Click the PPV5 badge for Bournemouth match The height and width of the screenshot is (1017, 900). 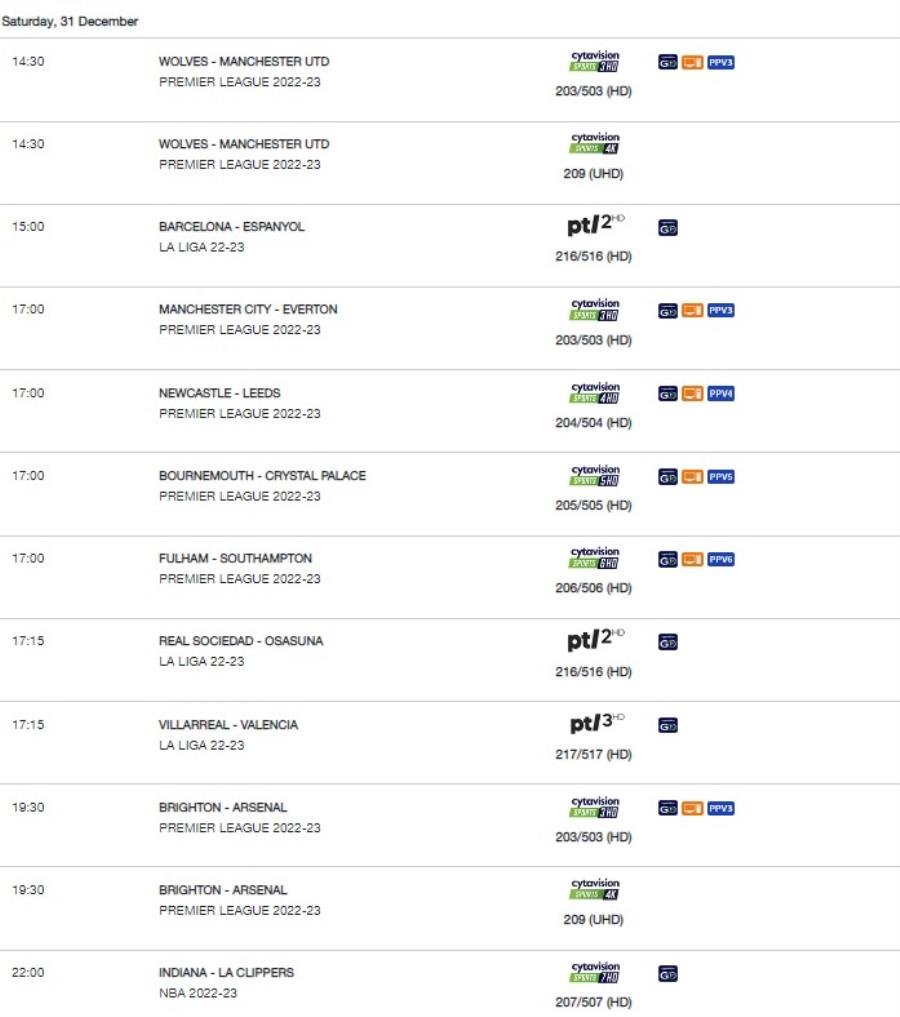(721, 477)
